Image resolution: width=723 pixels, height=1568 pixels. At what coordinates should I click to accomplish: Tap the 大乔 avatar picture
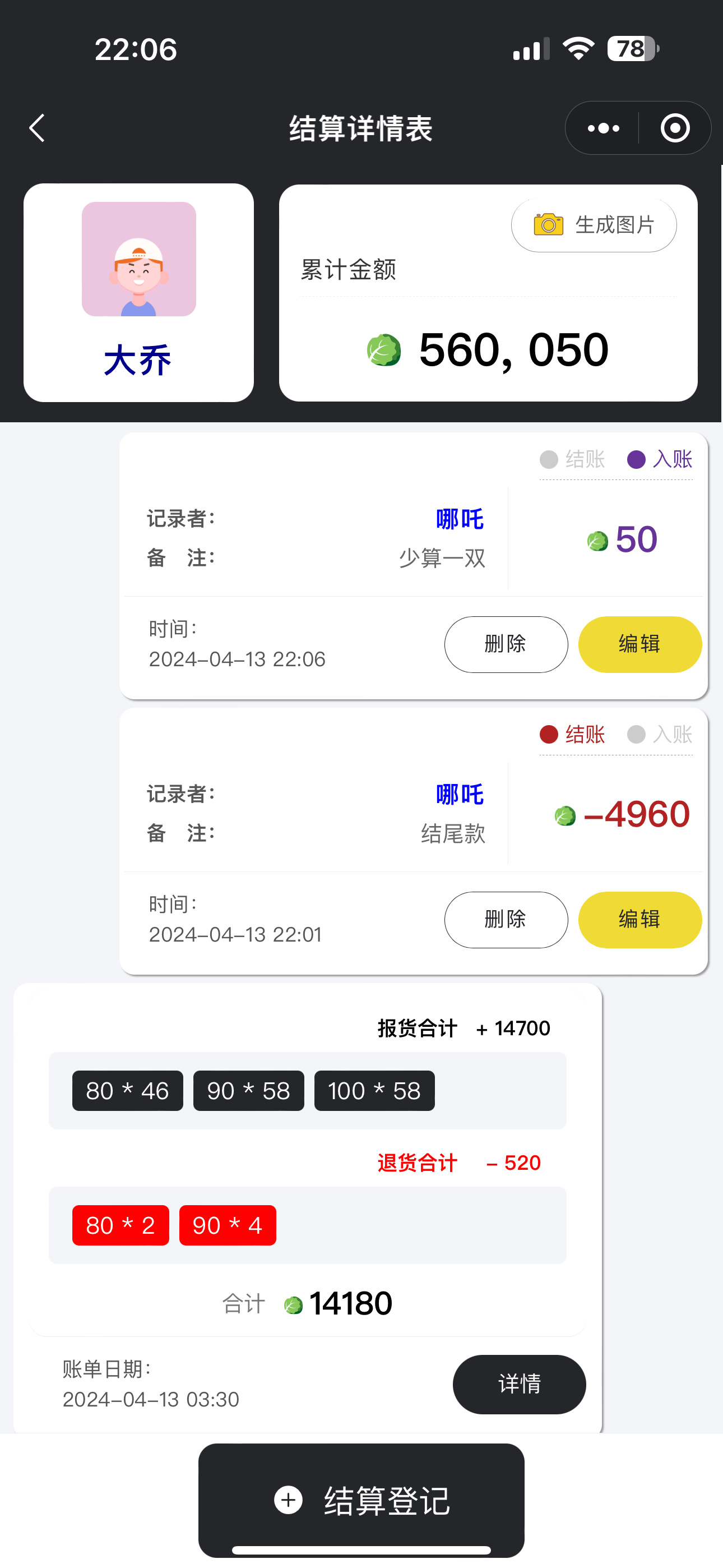(x=139, y=259)
